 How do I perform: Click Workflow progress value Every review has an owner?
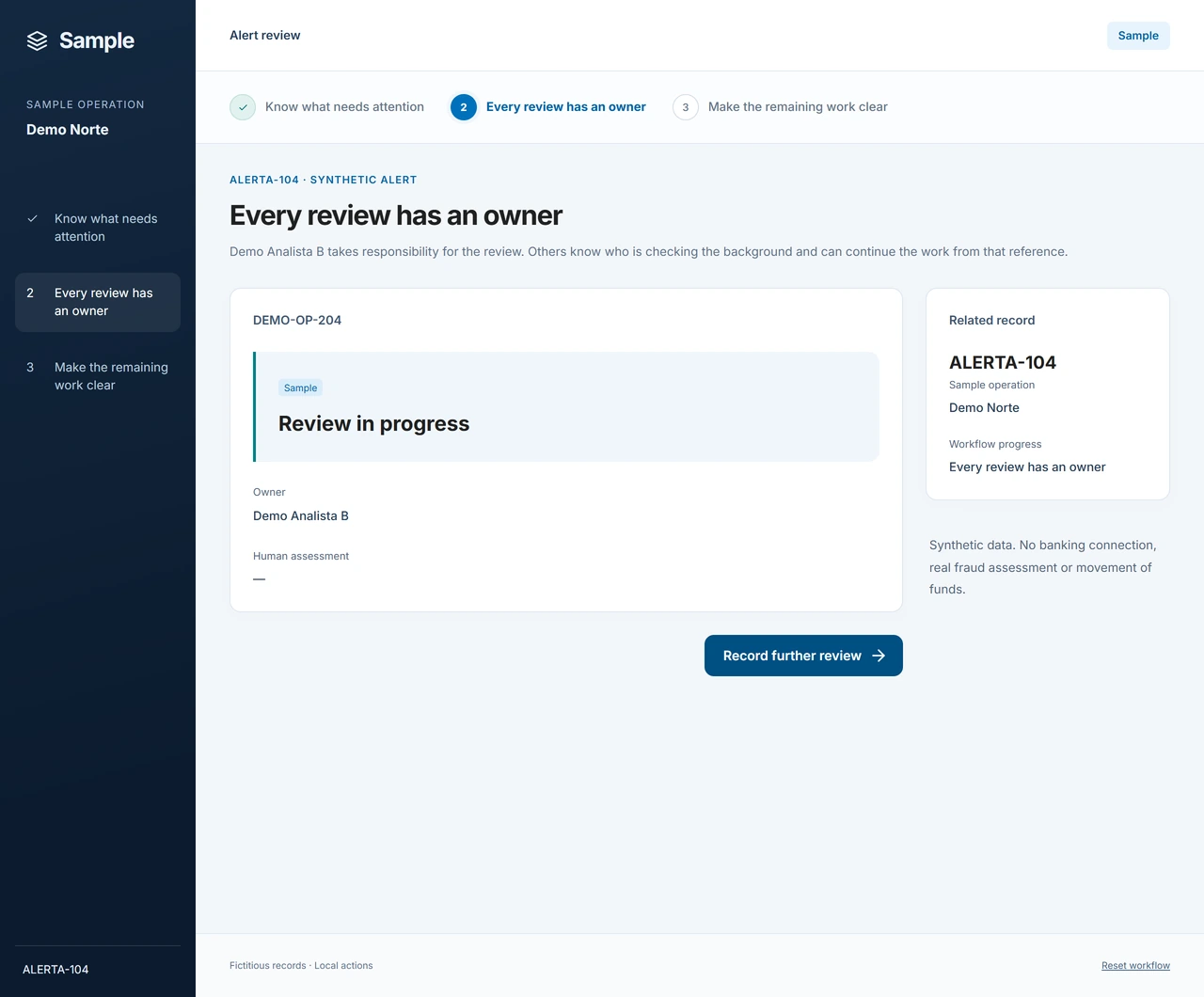[1027, 467]
